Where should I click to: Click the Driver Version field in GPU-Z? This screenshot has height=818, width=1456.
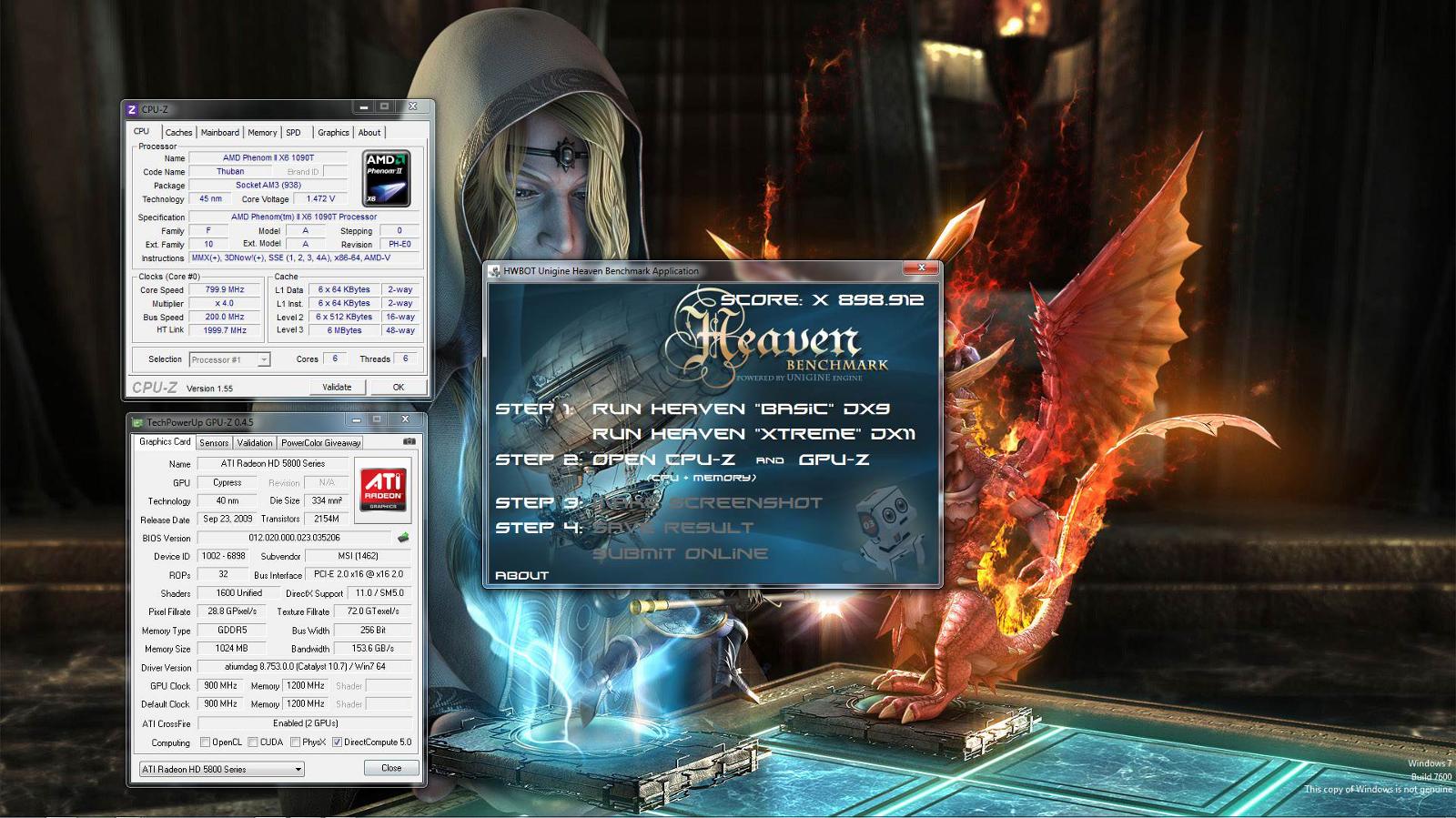pos(304,667)
